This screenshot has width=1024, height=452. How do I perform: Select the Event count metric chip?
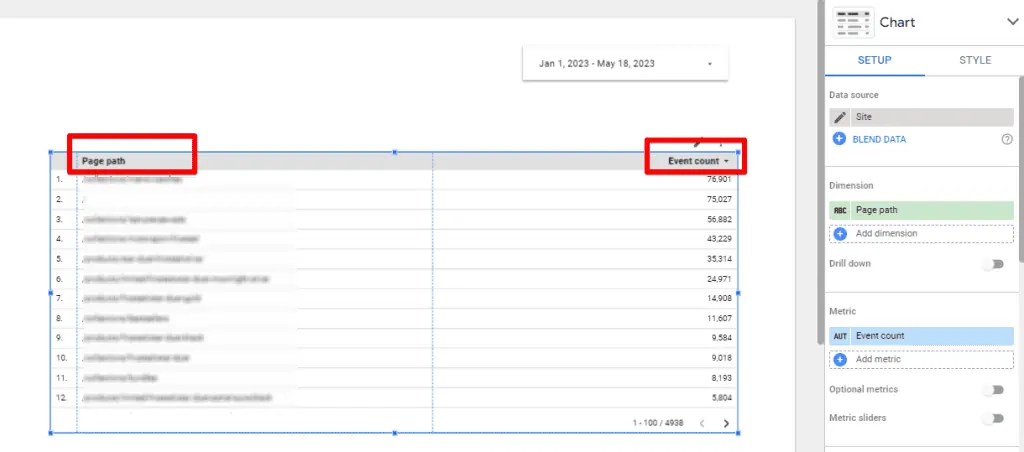(x=922, y=336)
